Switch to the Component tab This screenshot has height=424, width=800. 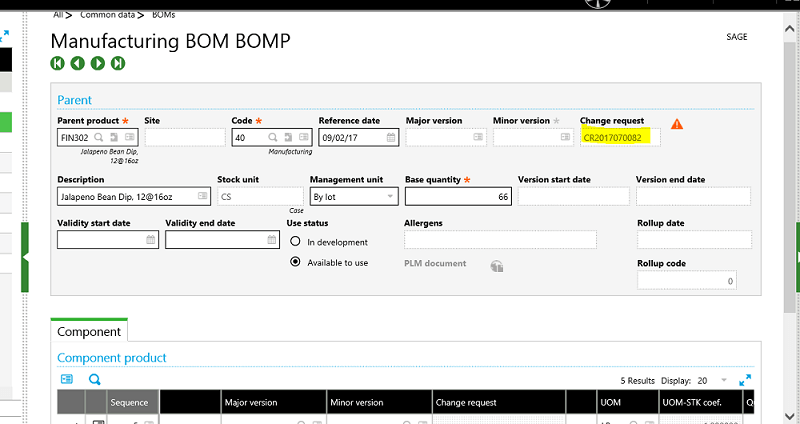89,331
